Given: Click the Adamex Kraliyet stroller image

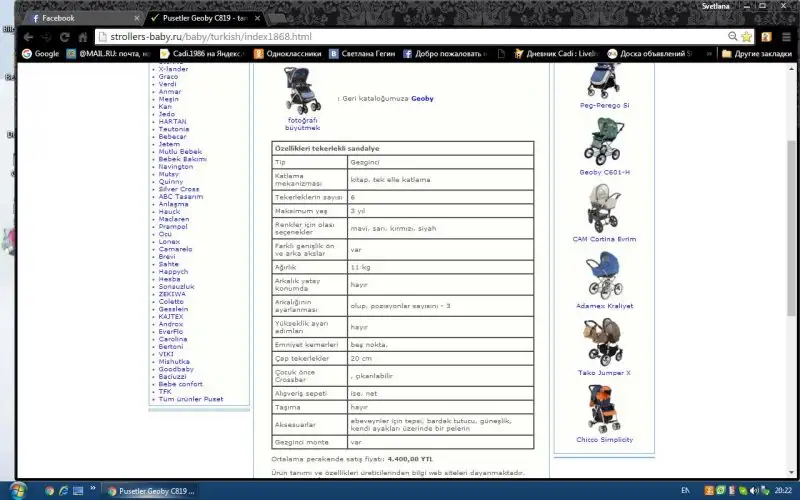Looking at the screenshot, I should (x=604, y=276).
